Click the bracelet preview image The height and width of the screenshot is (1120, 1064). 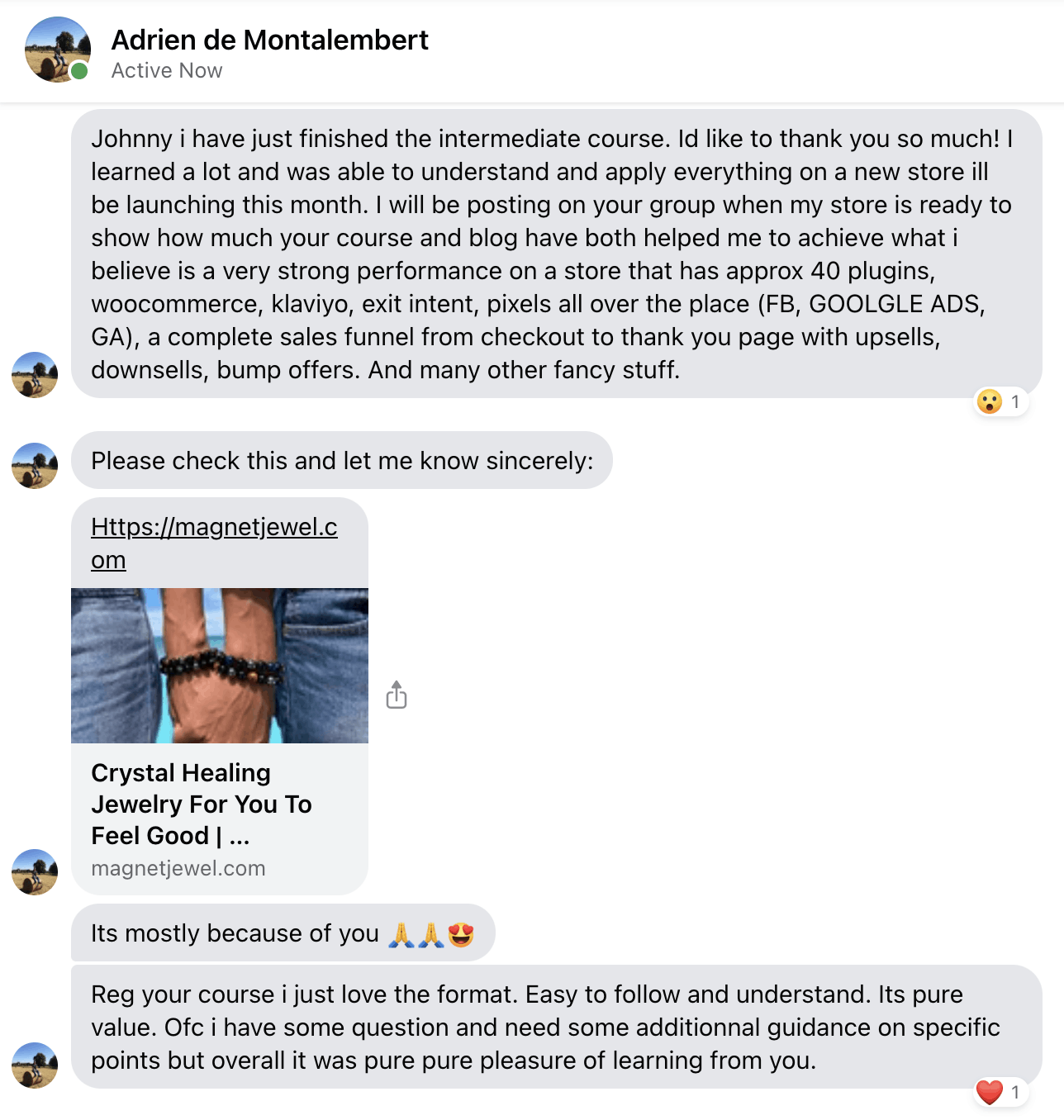point(220,666)
